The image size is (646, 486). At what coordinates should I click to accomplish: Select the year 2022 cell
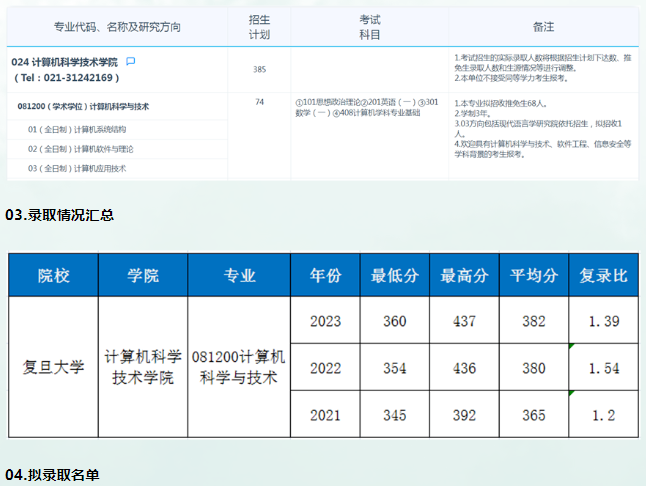(325, 367)
